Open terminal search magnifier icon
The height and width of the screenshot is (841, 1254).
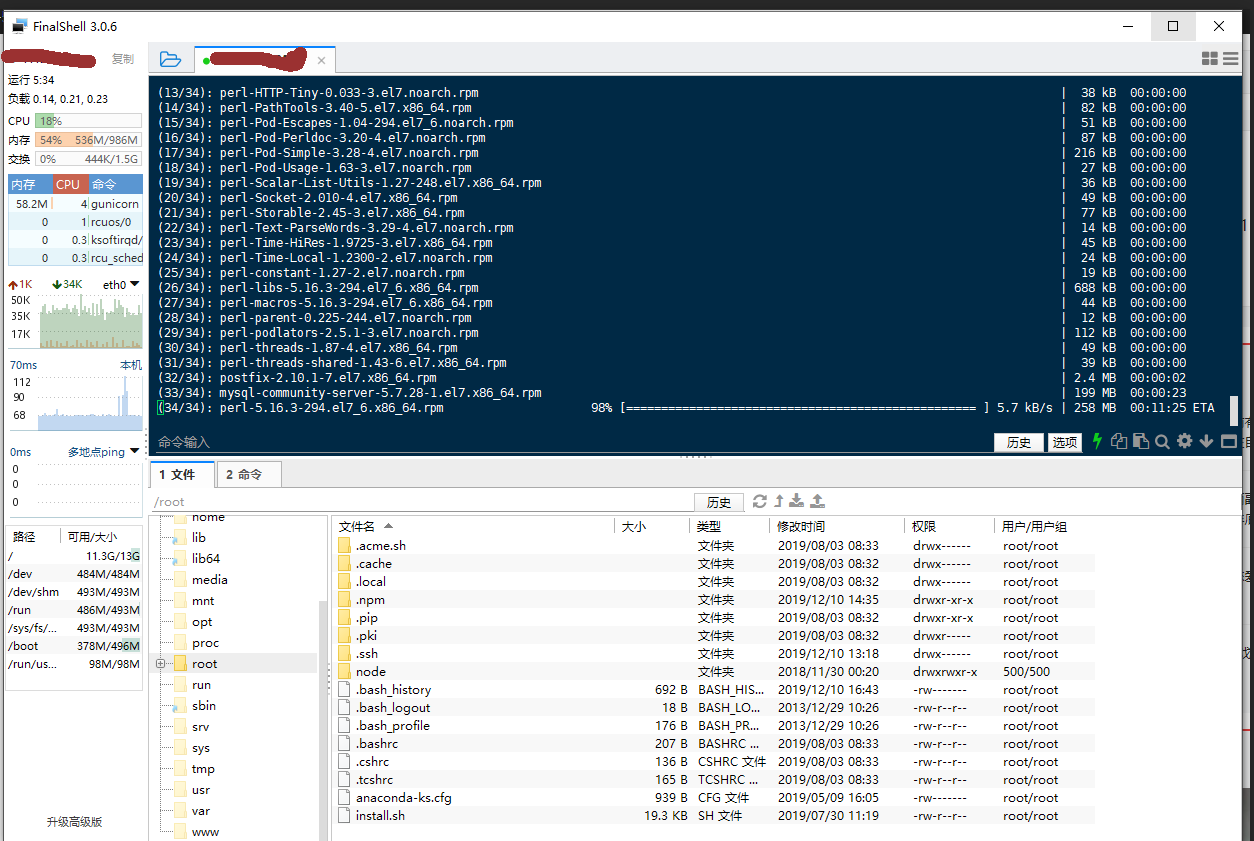point(1162,441)
